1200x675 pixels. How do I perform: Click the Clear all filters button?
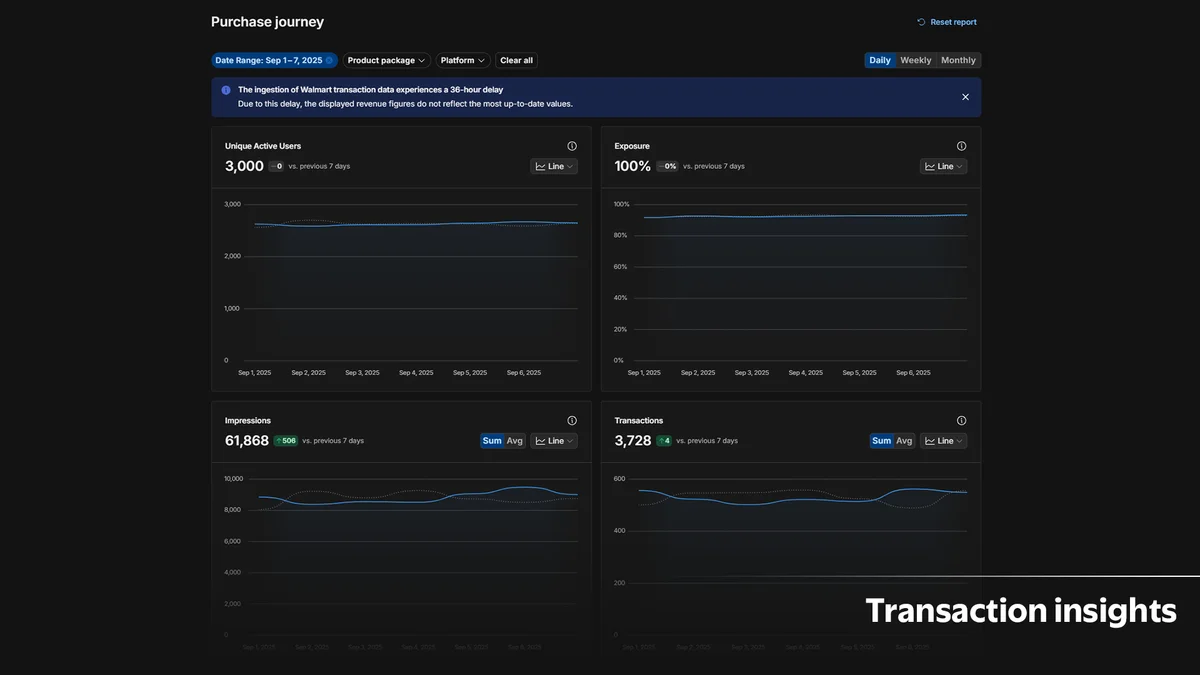[516, 61]
